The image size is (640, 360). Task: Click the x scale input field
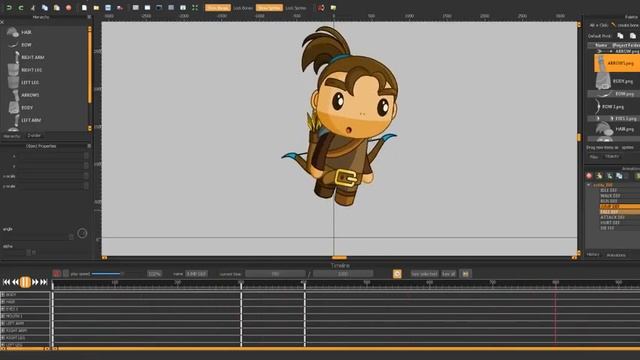[x=52, y=176]
